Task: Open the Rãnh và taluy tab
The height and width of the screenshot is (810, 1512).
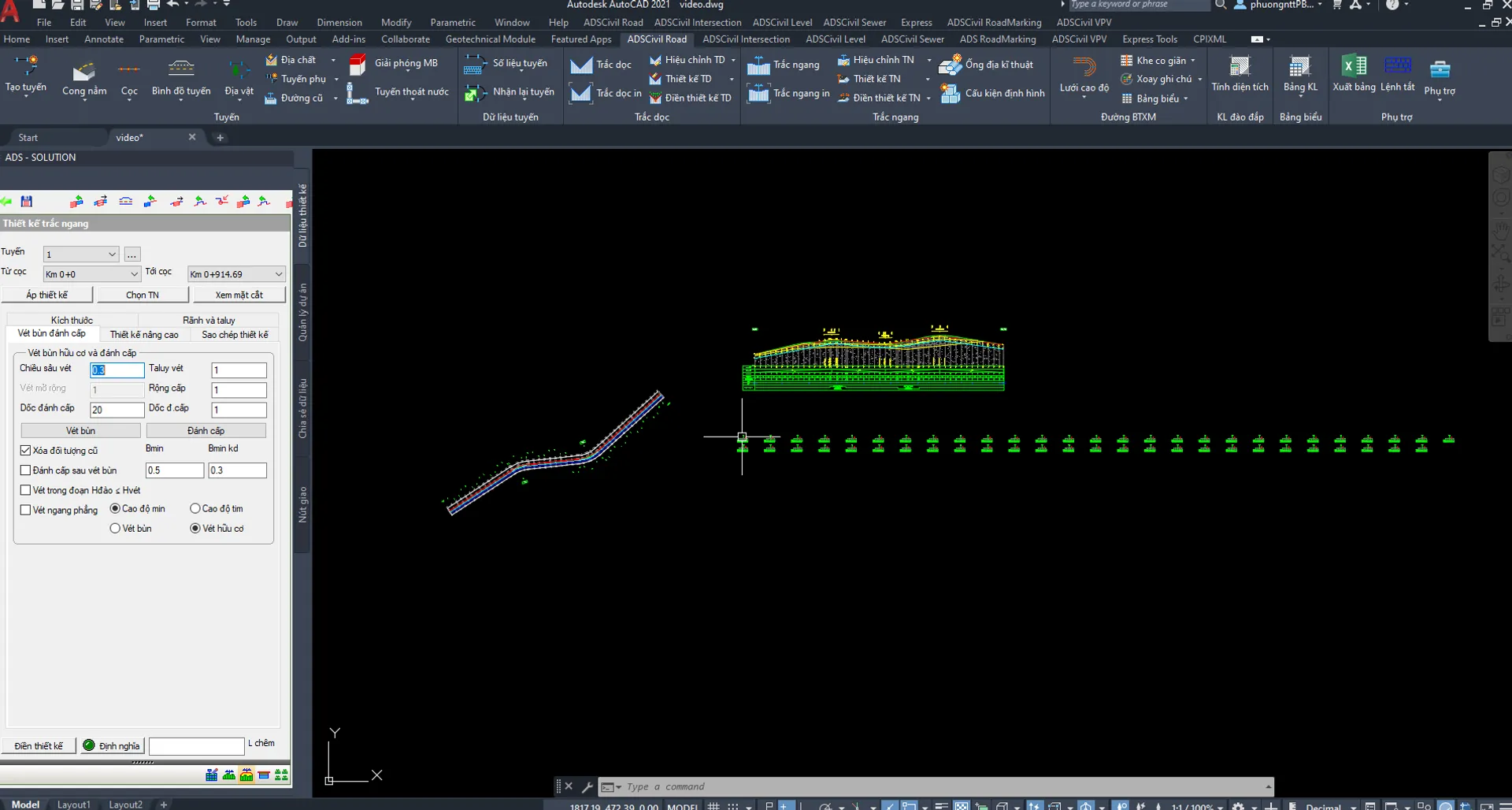Action: coord(209,321)
